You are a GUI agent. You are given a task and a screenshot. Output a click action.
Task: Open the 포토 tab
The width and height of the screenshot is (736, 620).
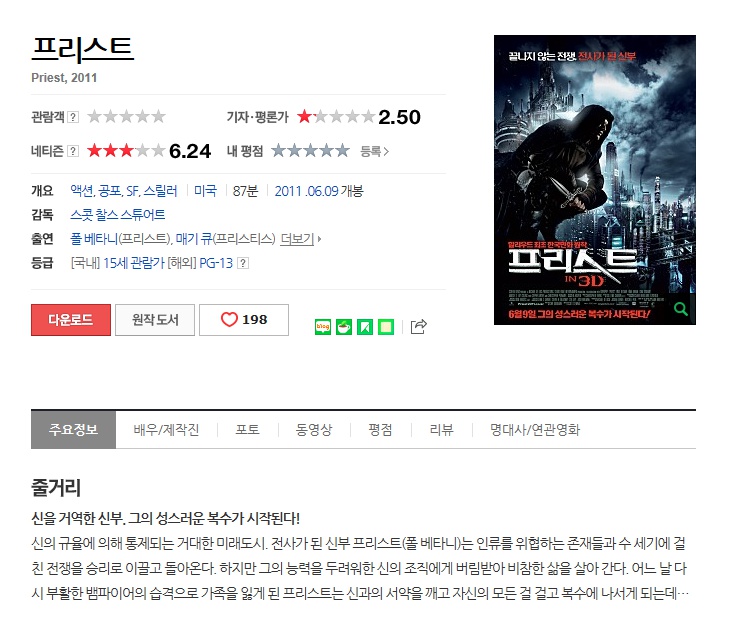pyautogui.click(x=248, y=430)
